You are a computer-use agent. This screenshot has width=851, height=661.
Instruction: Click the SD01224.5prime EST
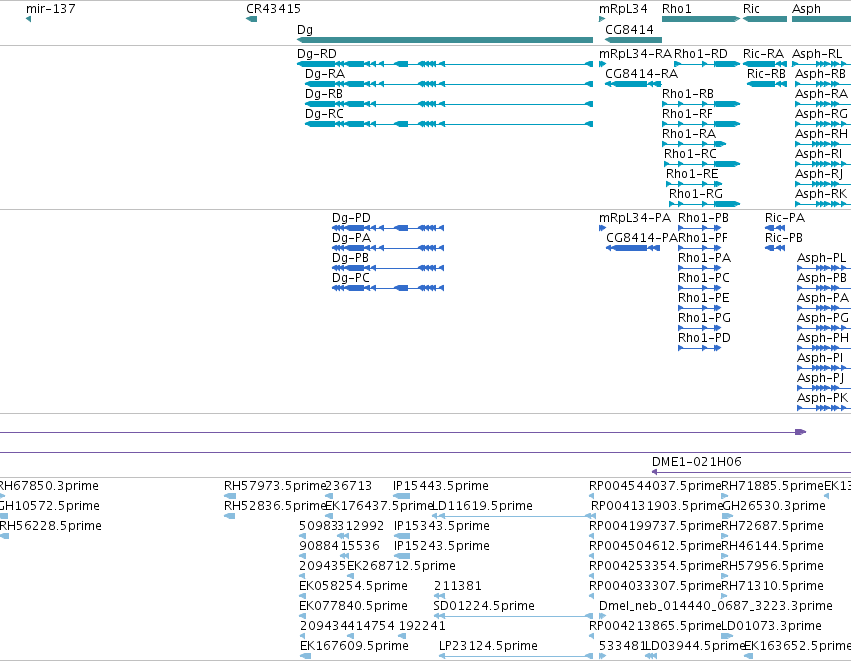513,616
